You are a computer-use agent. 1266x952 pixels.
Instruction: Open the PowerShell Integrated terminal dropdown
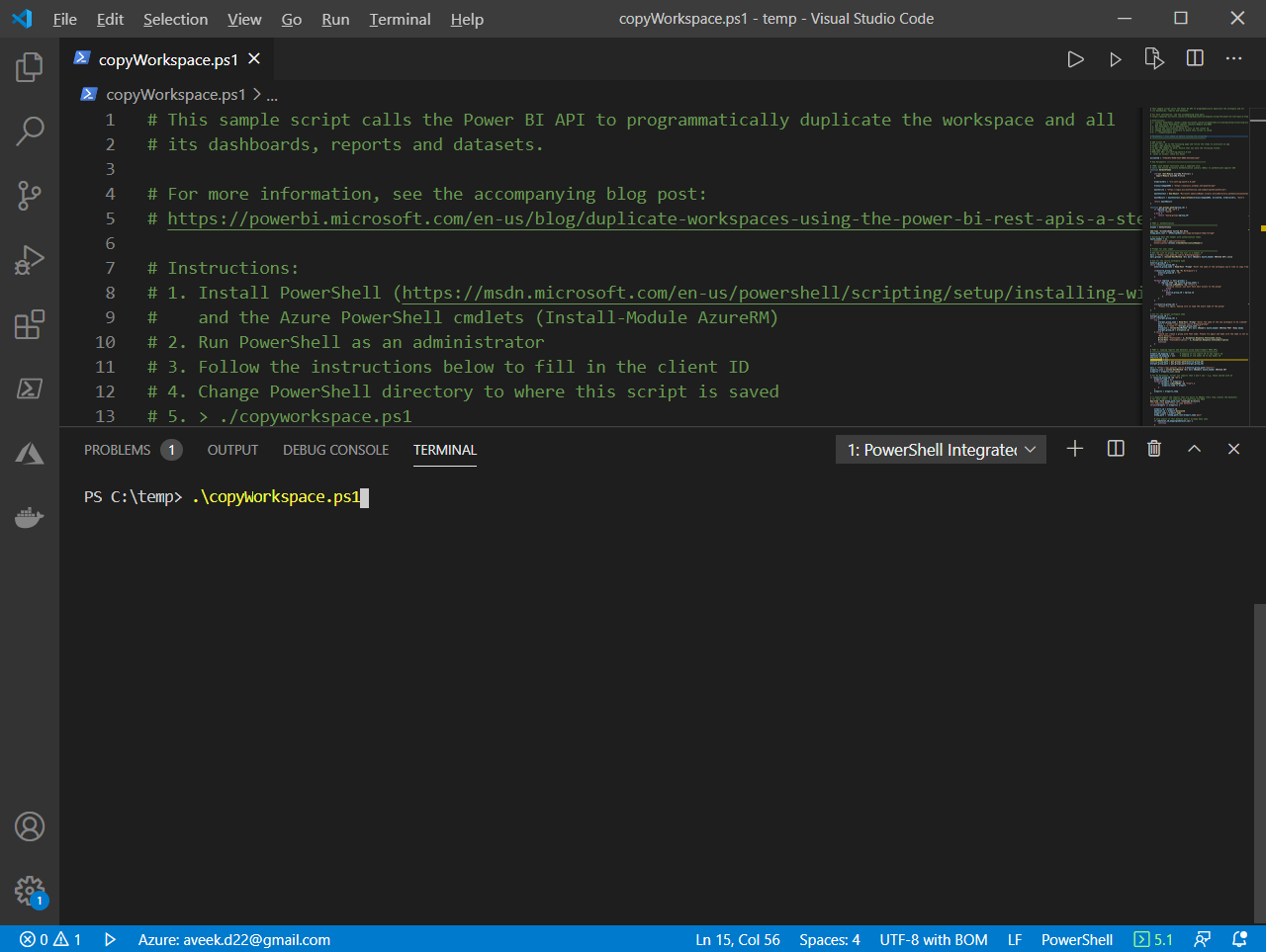pos(941,450)
